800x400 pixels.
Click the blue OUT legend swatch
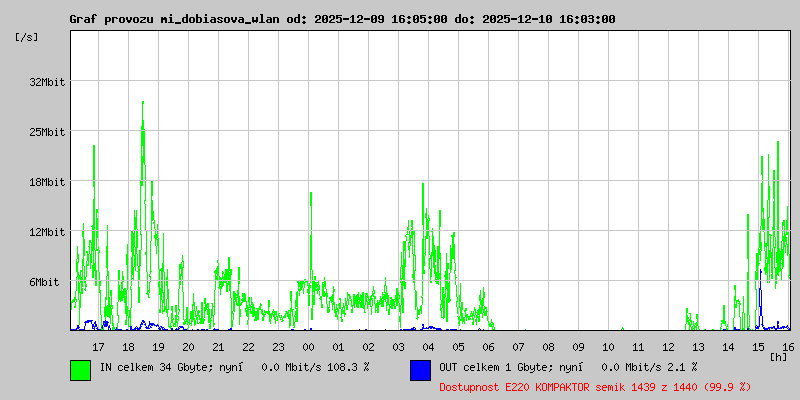coord(420,370)
